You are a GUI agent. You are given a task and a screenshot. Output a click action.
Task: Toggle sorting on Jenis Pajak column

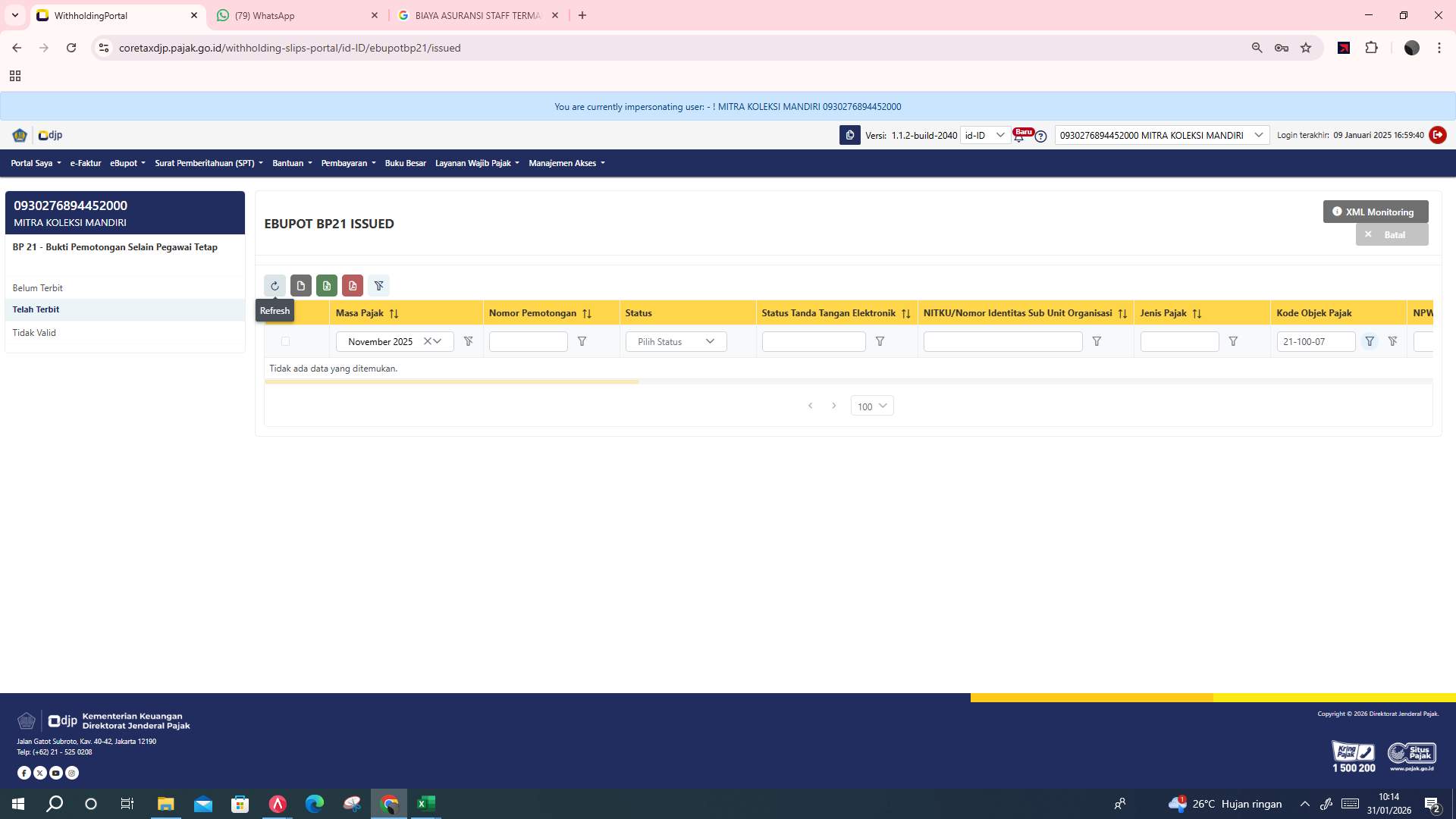[1197, 313]
